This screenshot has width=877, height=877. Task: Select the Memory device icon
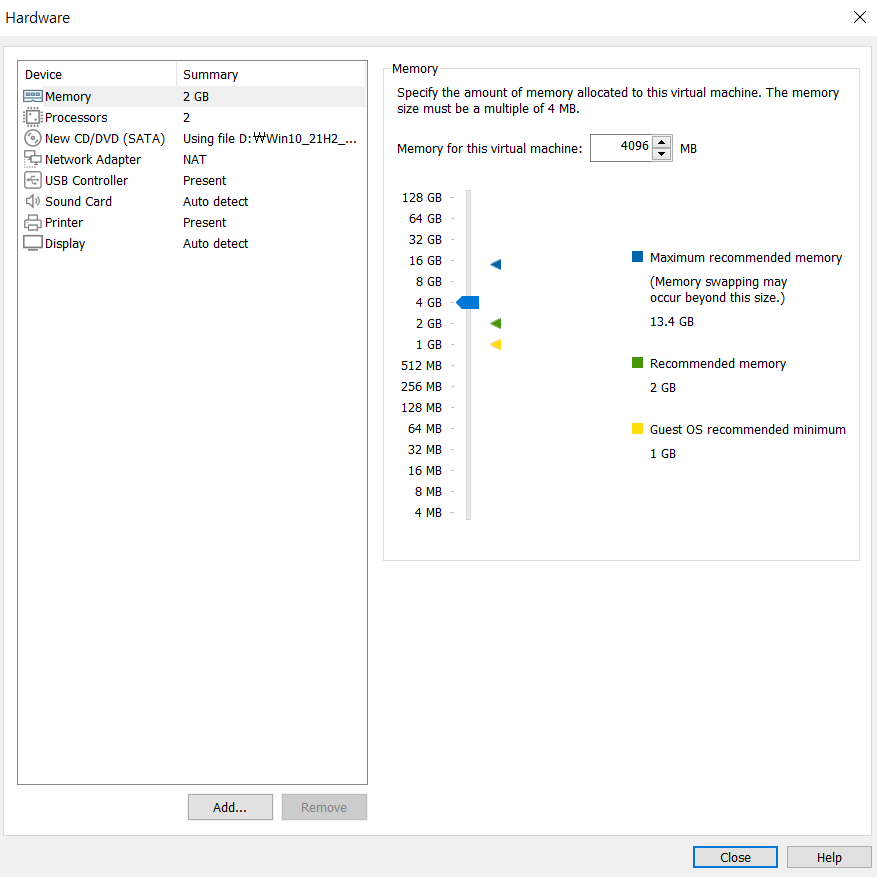pyautogui.click(x=32, y=96)
